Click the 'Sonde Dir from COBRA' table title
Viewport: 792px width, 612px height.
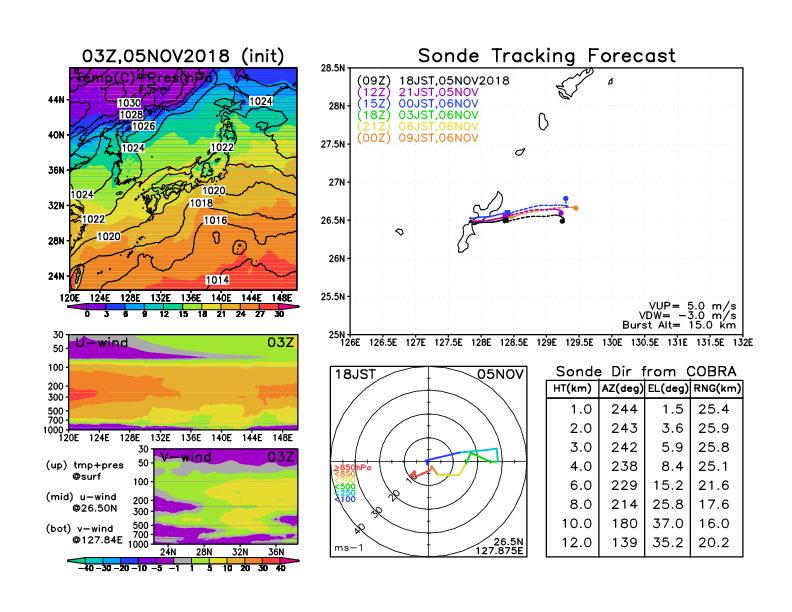[x=646, y=372]
